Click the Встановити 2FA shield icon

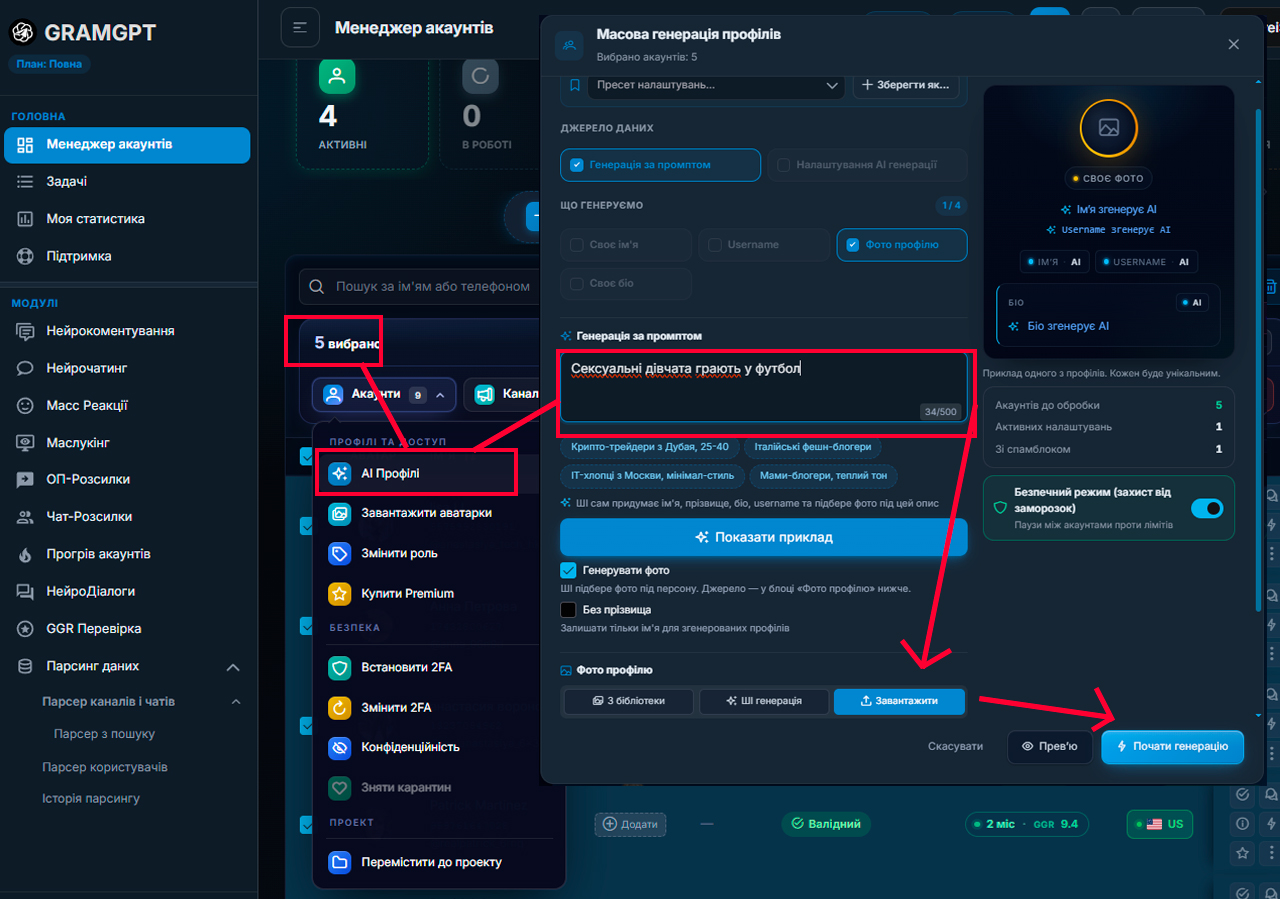pyautogui.click(x=340, y=667)
